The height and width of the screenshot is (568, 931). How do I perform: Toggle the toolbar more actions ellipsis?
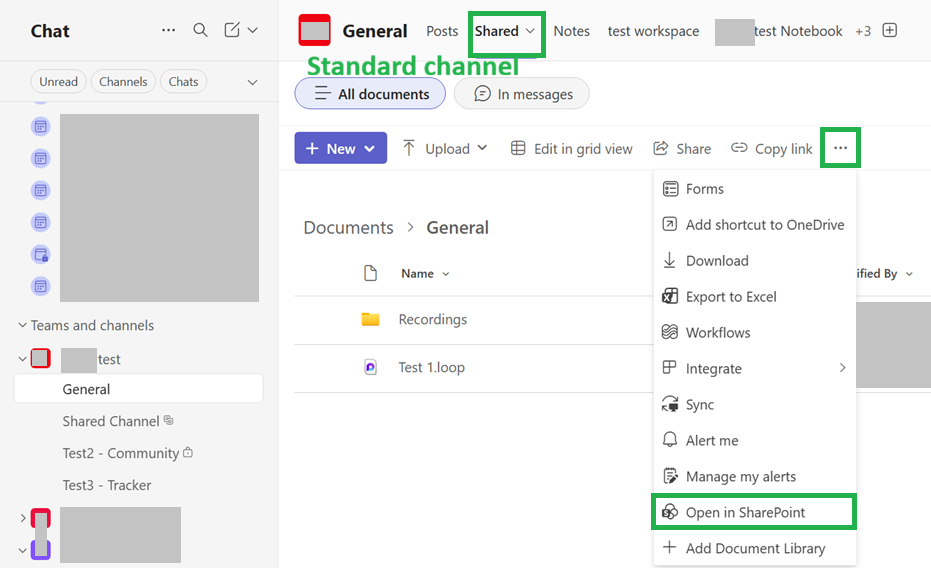tap(840, 148)
